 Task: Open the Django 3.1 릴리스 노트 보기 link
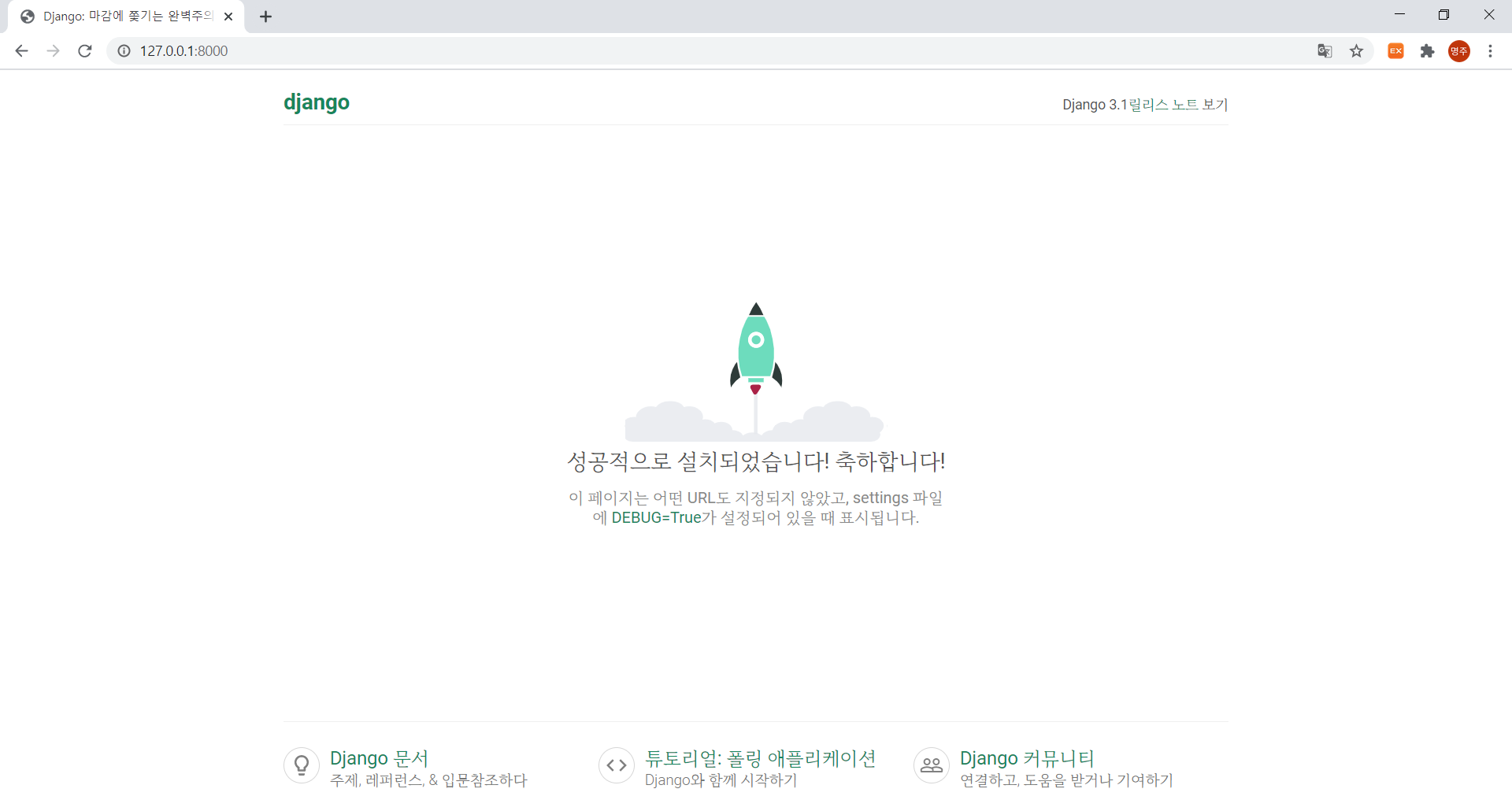[x=1144, y=104]
